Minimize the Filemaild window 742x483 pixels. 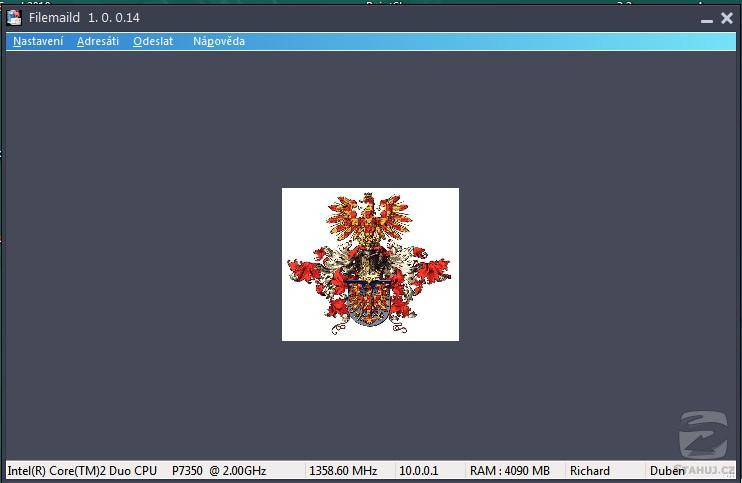click(x=707, y=20)
